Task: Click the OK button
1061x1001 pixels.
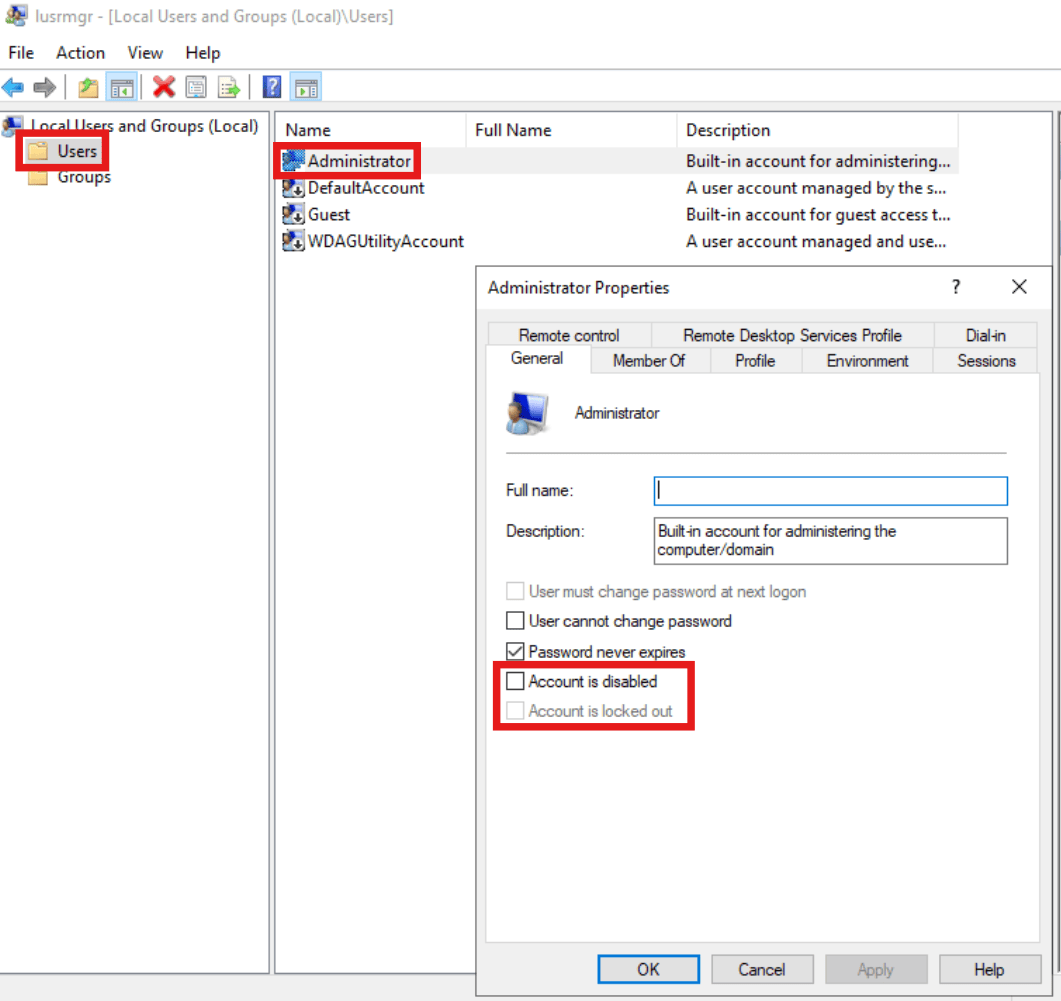Action: 648,969
